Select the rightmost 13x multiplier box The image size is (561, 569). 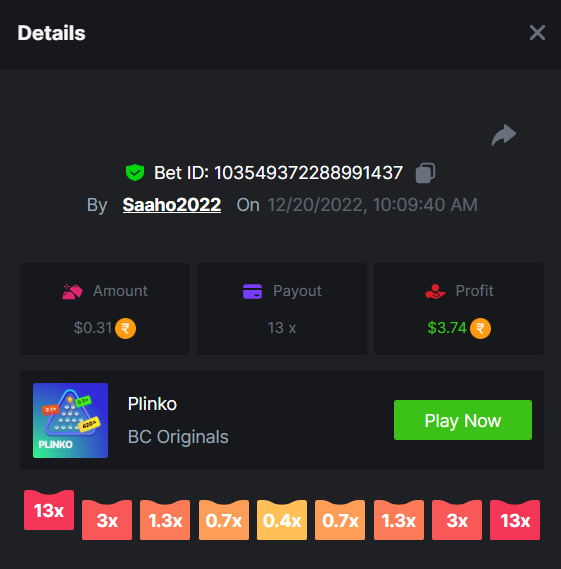[515, 520]
